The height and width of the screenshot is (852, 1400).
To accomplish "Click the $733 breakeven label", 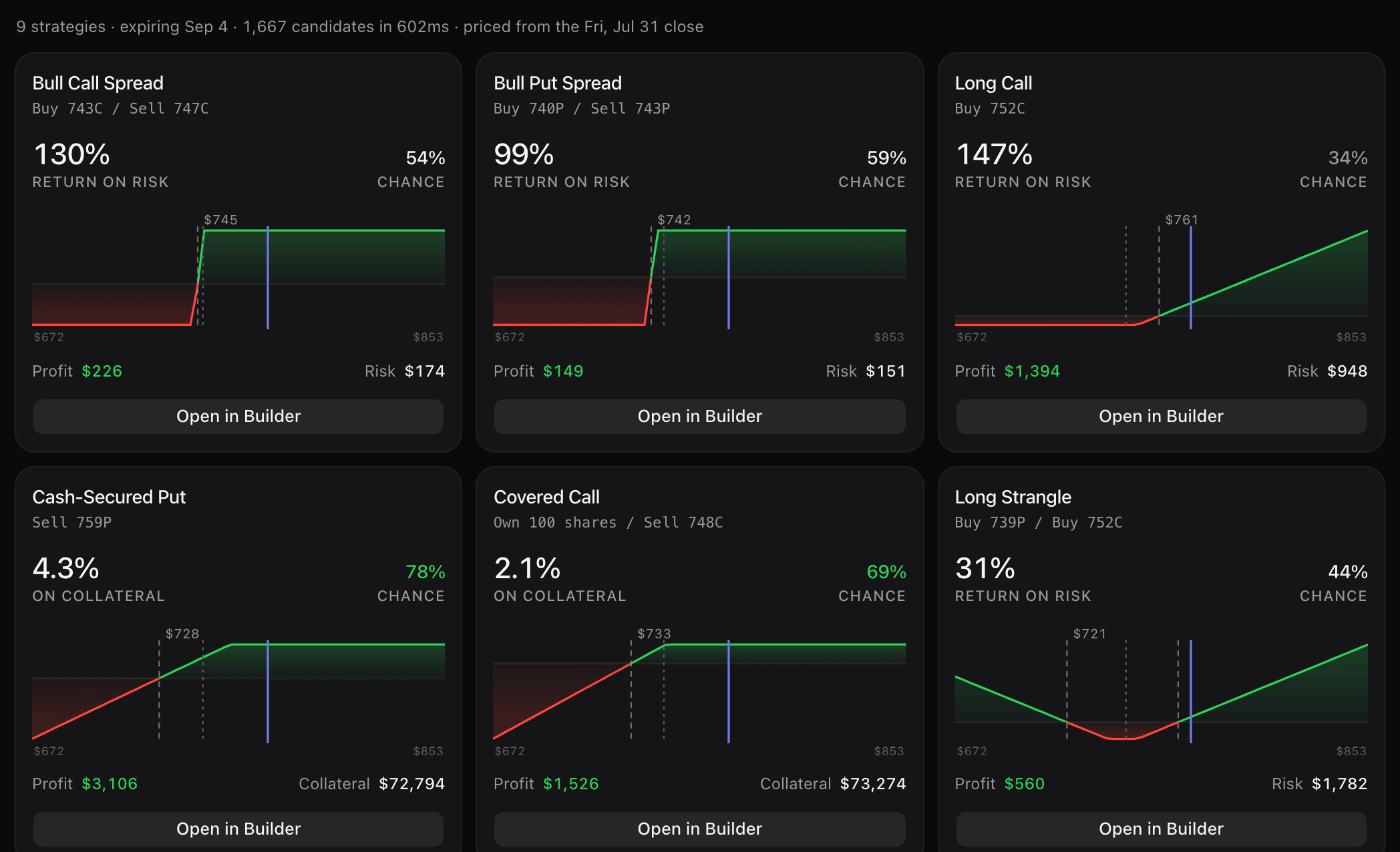I will point(654,634).
